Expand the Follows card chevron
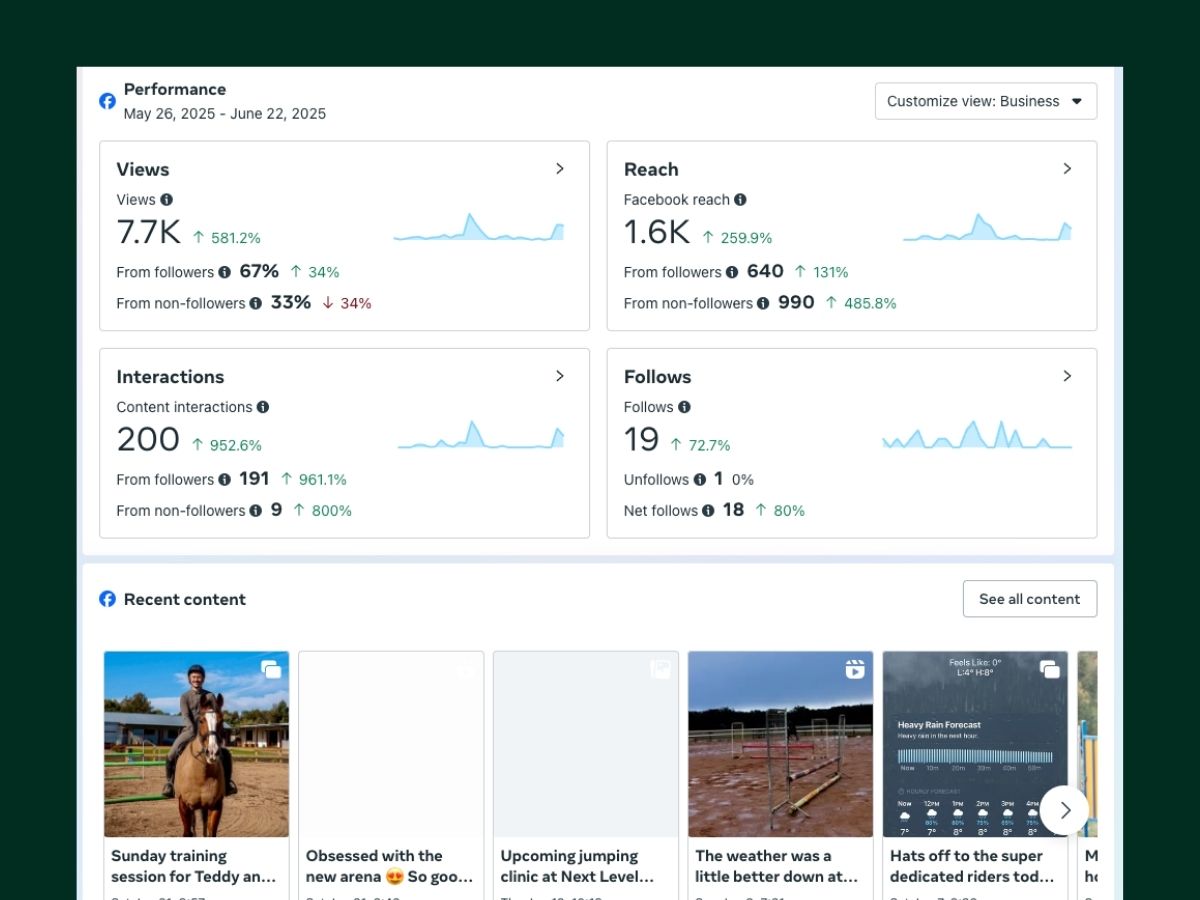Screen dimensions: 1200x900 [x=1067, y=376]
